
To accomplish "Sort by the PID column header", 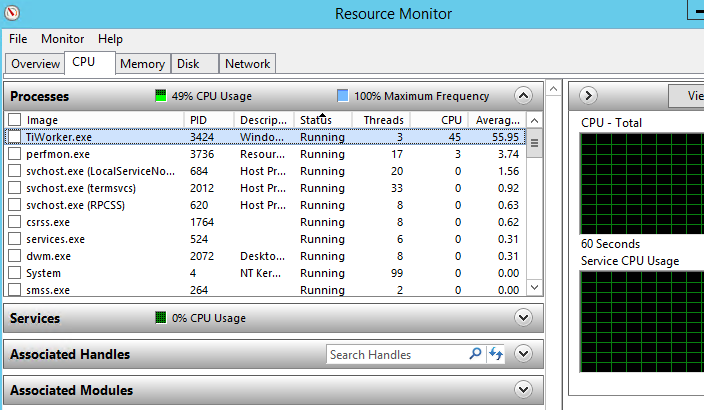I will [209, 120].
